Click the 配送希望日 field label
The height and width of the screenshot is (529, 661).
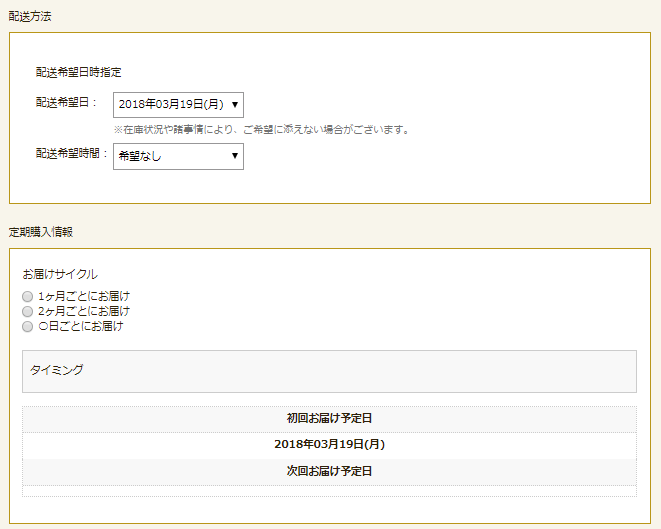(66, 102)
